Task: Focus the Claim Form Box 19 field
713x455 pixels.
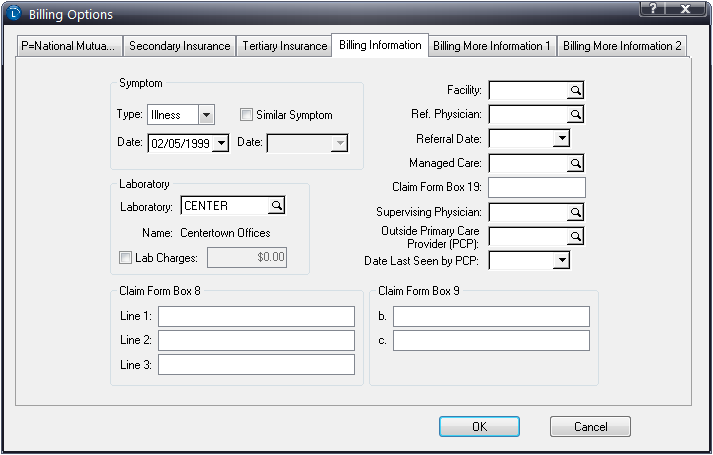Action: pyautogui.click(x=537, y=188)
